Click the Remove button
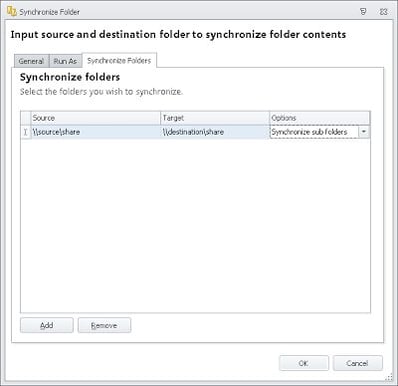This screenshot has width=398, height=386. pos(104,325)
